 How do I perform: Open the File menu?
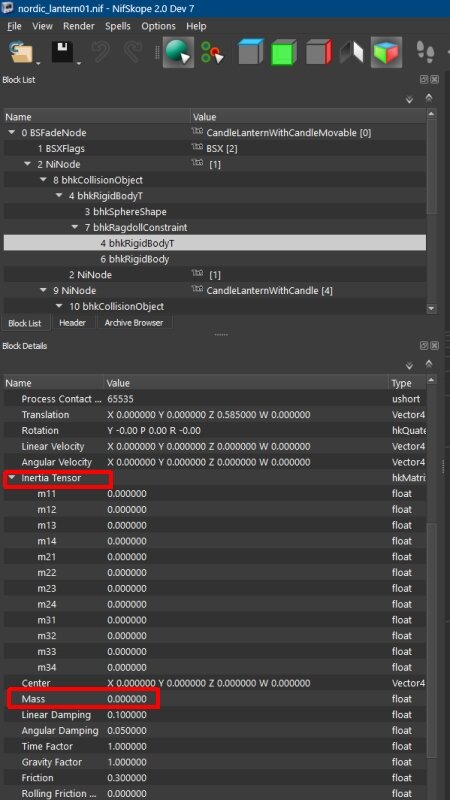[14, 26]
